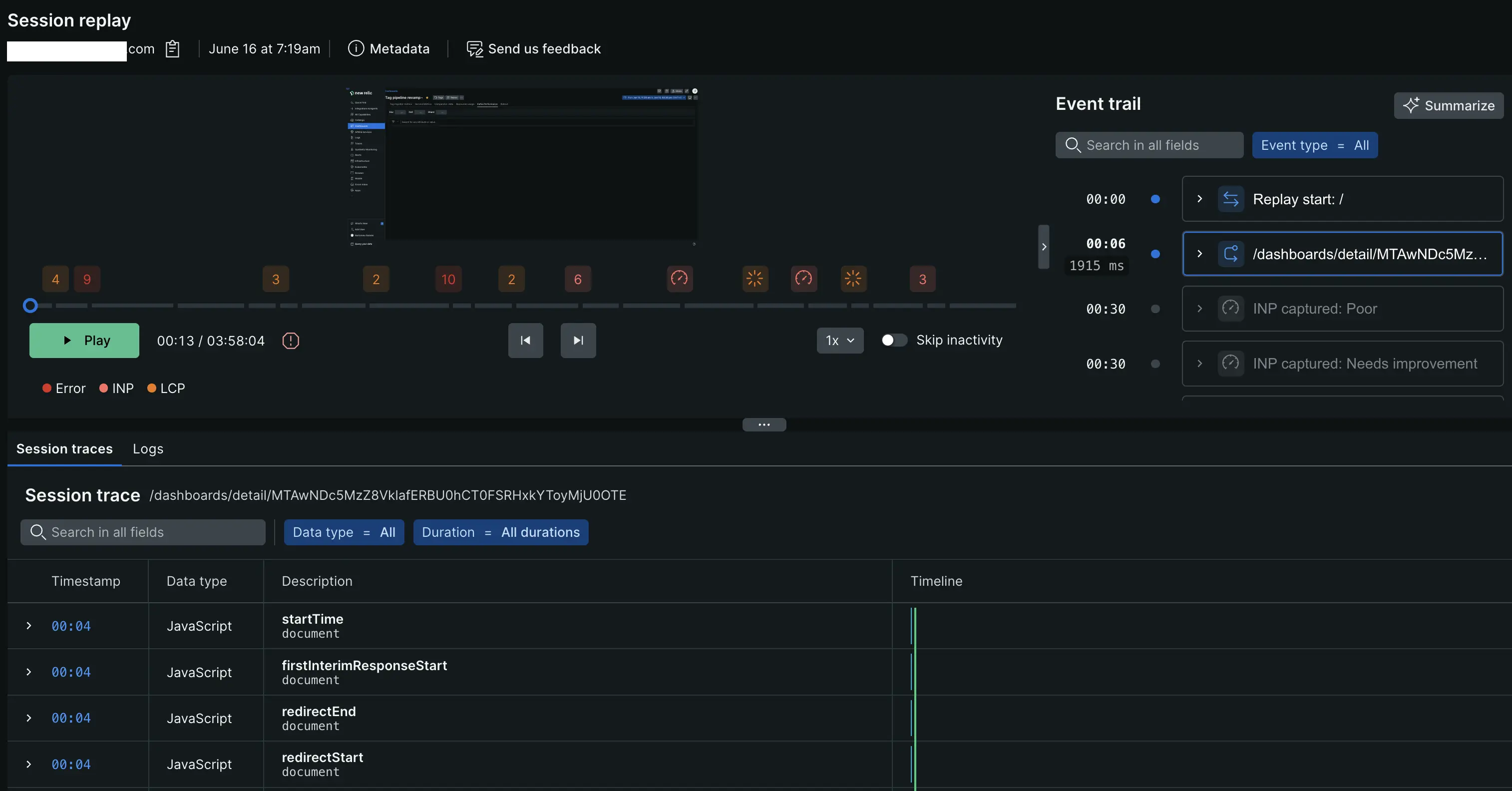Click the Summarize button
The width and height of the screenshot is (1512, 791).
(x=1449, y=106)
